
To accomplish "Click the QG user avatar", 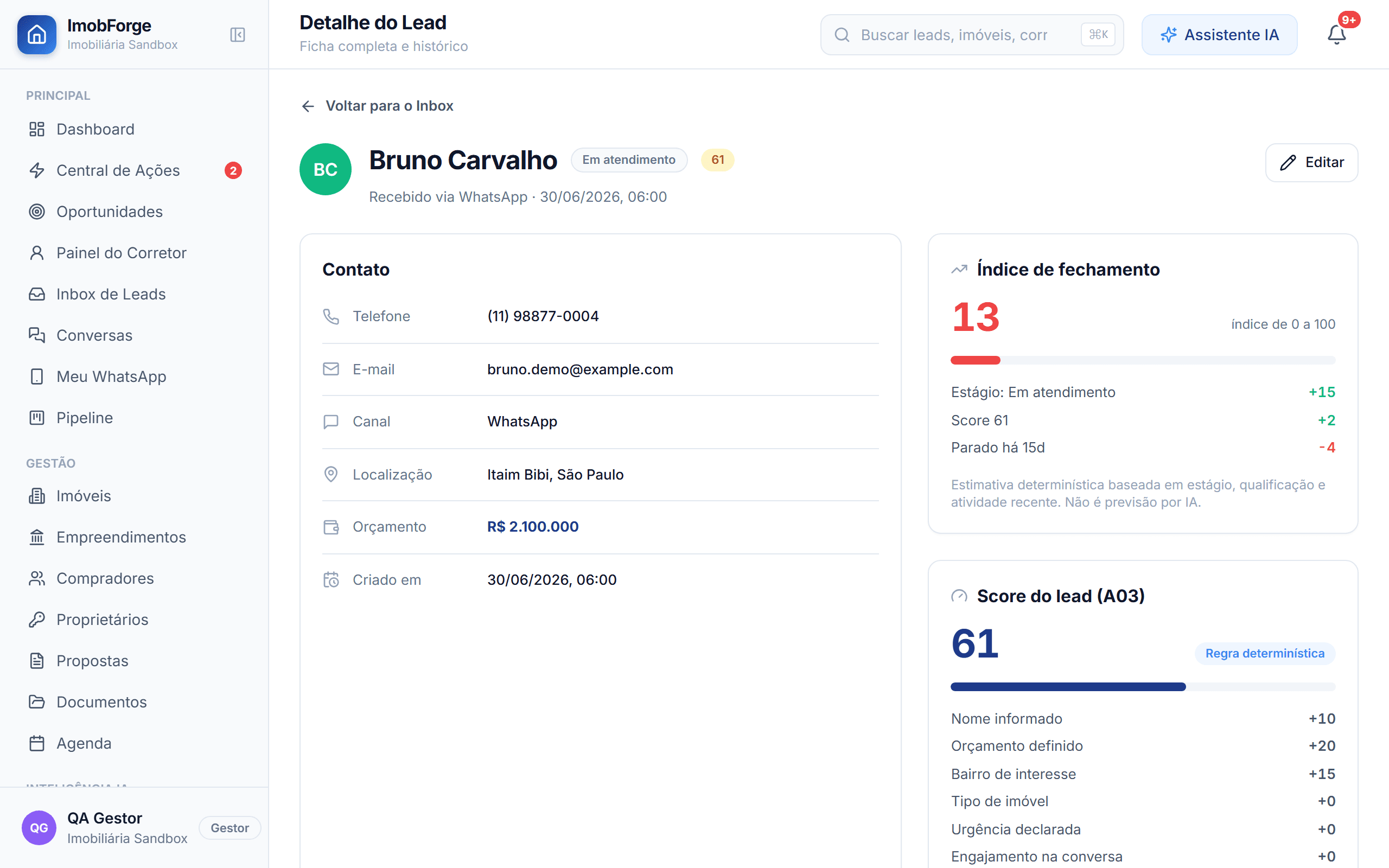I will 39,828.
